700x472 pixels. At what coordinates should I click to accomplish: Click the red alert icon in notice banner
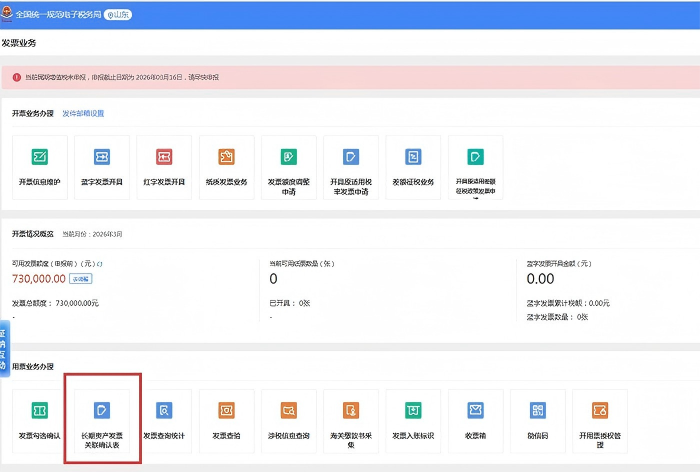click(x=17, y=77)
